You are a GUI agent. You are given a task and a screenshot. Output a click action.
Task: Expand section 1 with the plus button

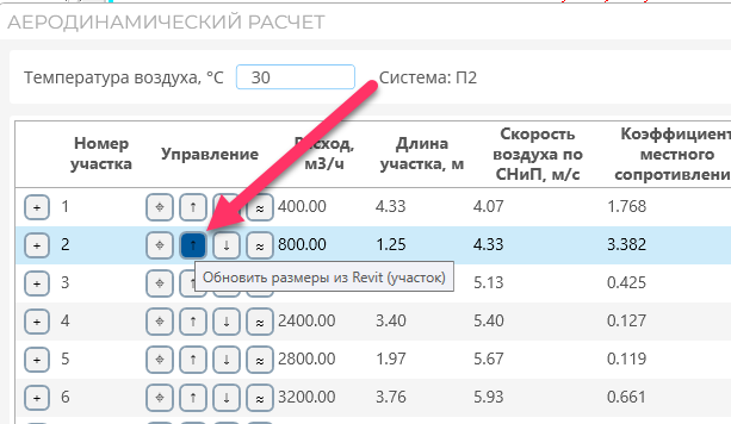(x=37, y=207)
